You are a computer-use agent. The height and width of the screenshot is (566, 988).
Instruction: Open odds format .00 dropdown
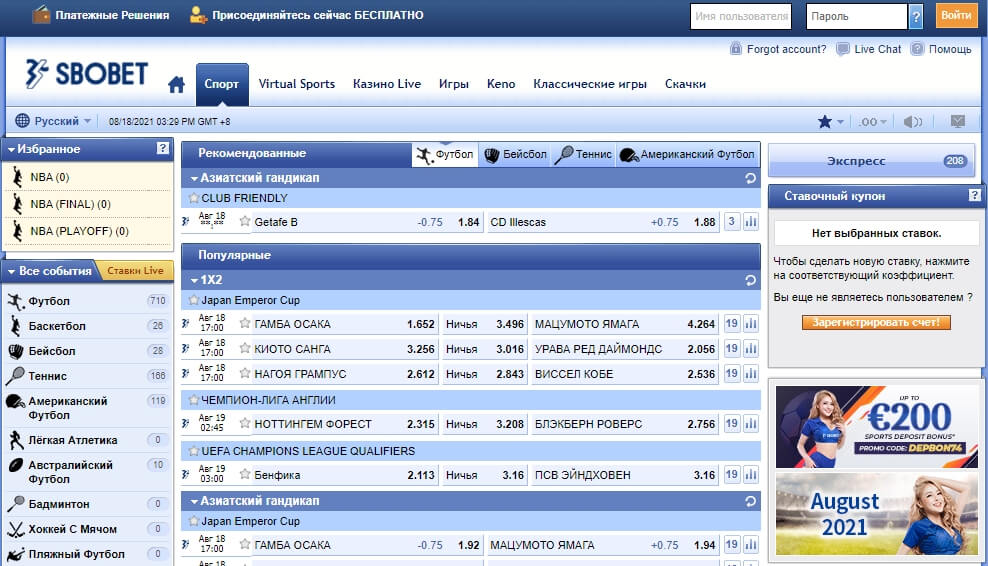point(873,122)
